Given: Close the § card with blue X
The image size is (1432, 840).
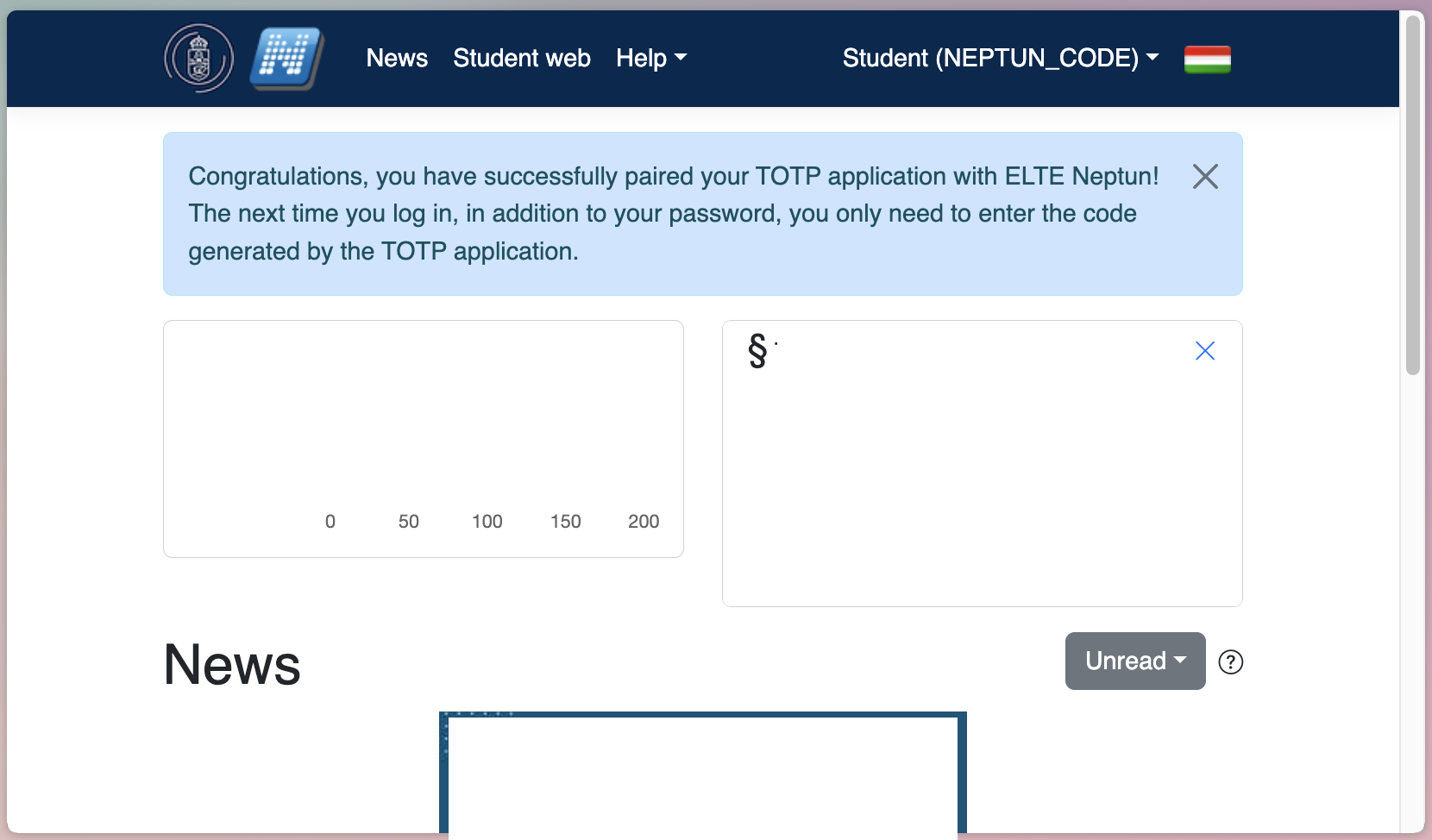Looking at the screenshot, I should tap(1204, 351).
